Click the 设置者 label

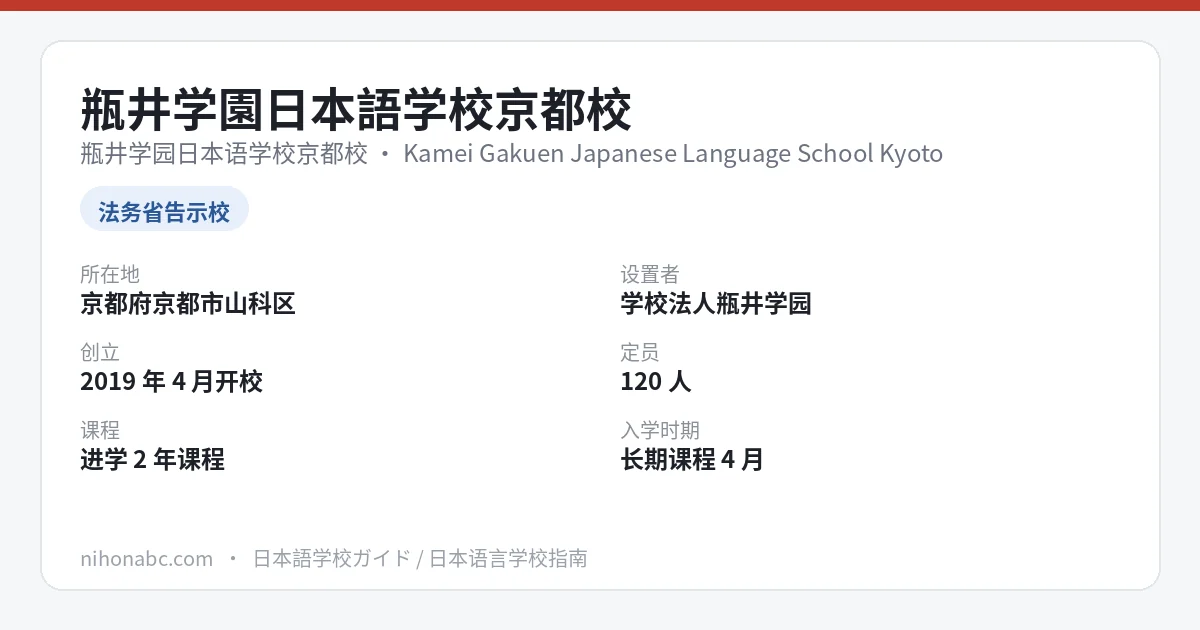pyautogui.click(x=650, y=274)
